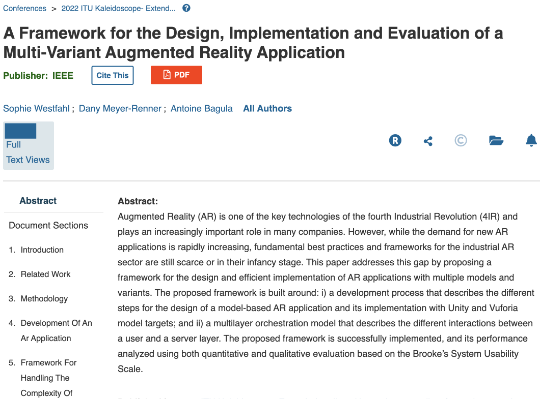Open author Sophie Westfahl's profile
The image size is (540, 399).
click(36, 108)
